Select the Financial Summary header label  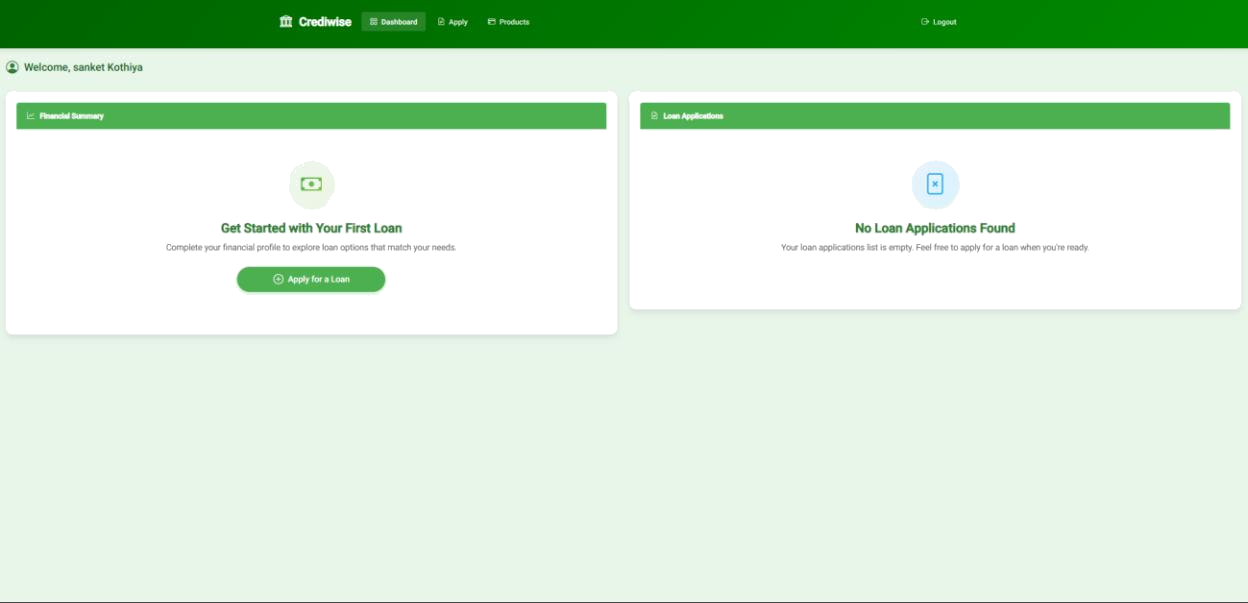coord(71,116)
